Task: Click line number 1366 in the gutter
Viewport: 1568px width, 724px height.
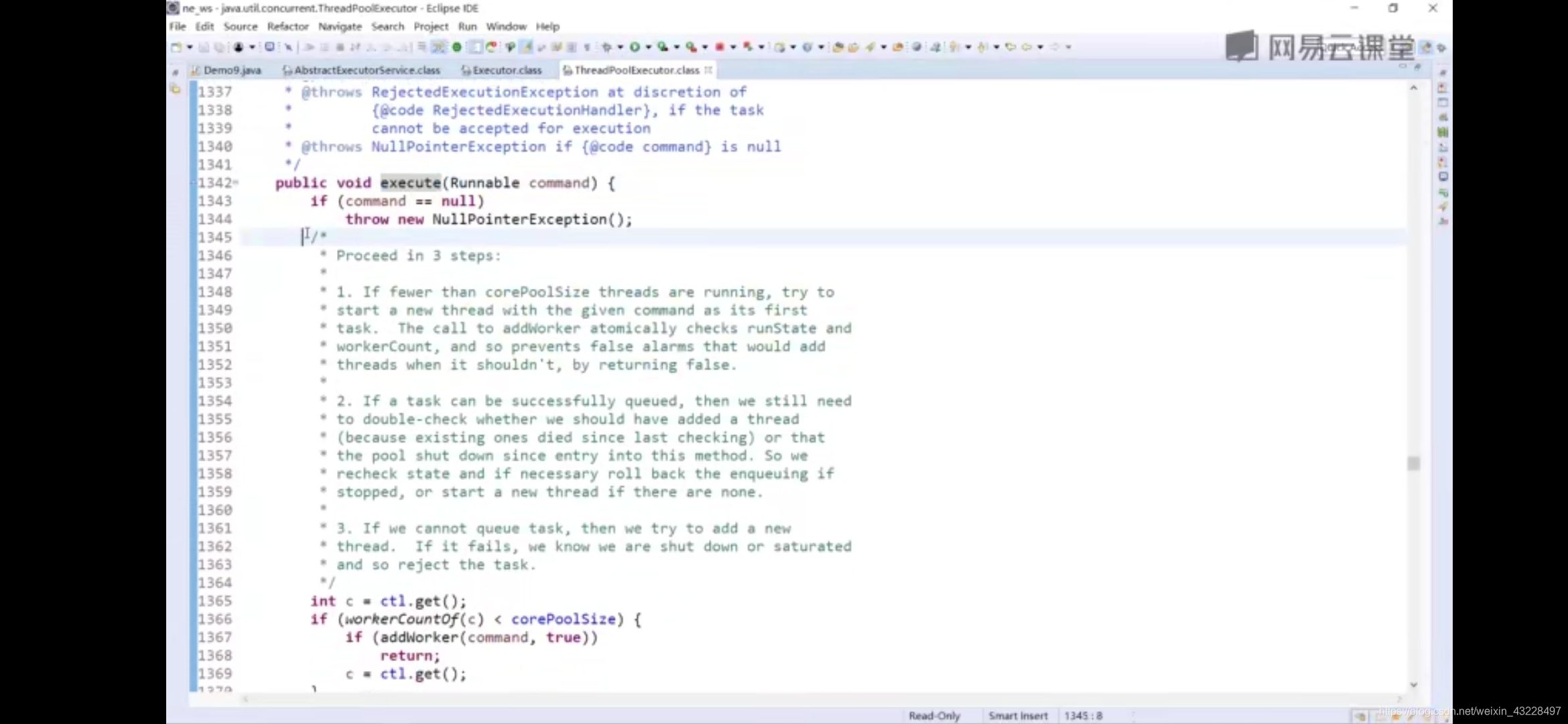Action: pos(214,619)
